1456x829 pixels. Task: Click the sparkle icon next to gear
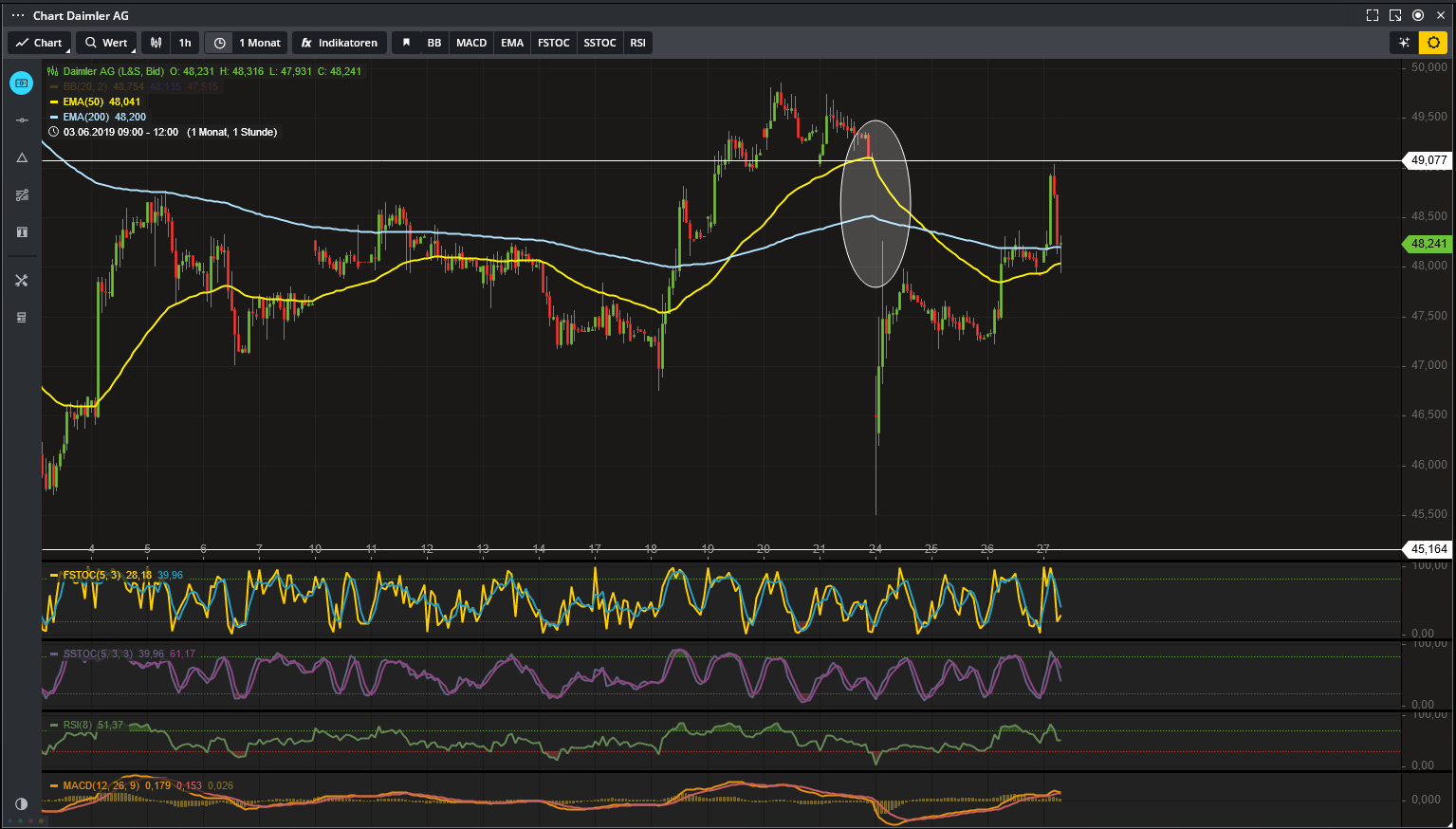click(x=1404, y=43)
